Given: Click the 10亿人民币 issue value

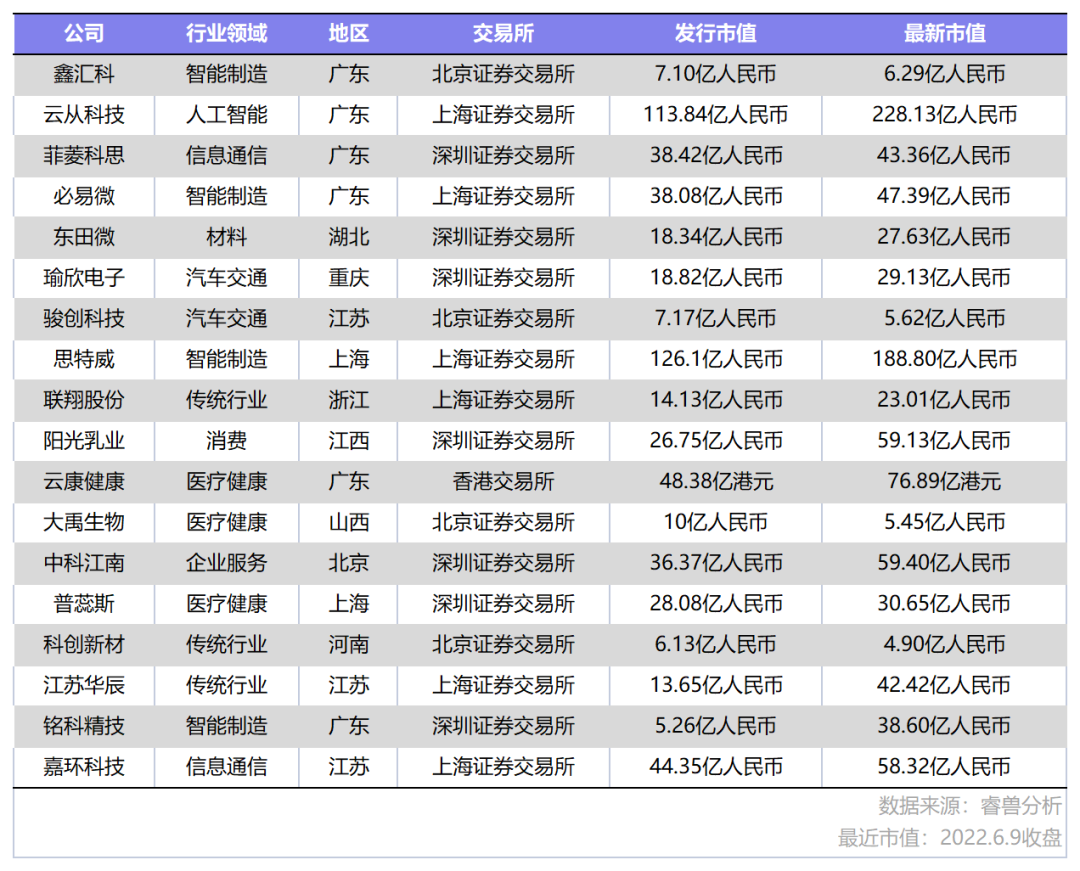Looking at the screenshot, I should [x=716, y=522].
